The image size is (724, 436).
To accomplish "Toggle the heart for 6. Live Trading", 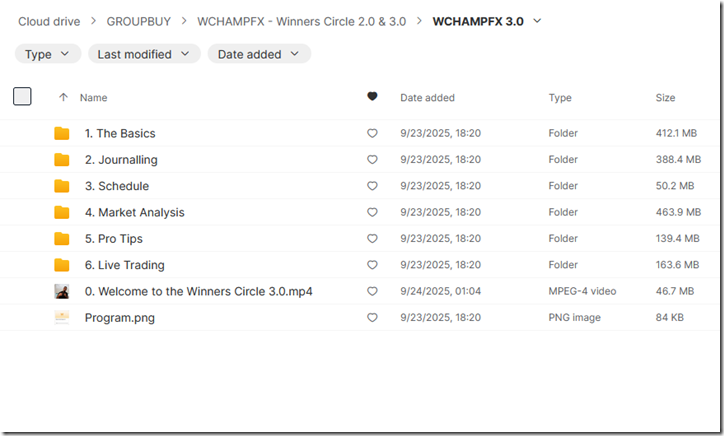I will click(x=372, y=265).
